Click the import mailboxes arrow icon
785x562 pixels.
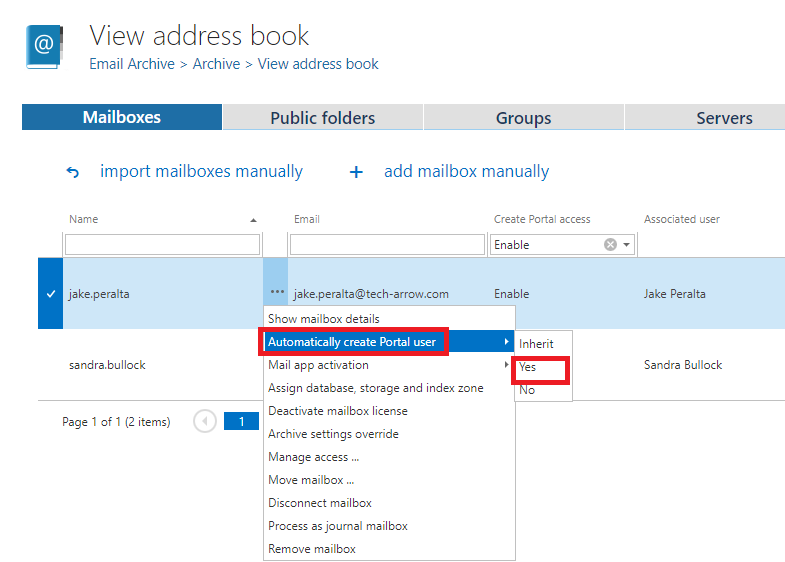pyautogui.click(x=72, y=172)
